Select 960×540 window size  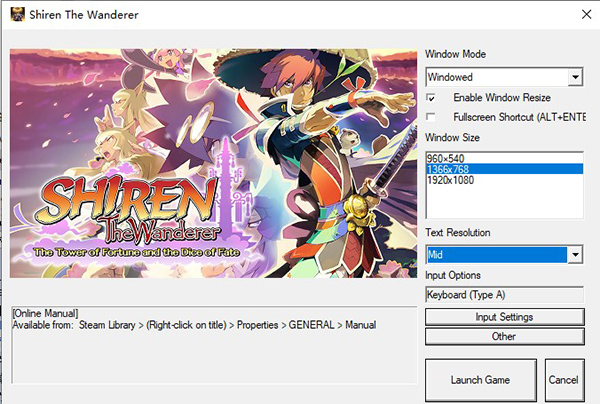click(x=505, y=158)
